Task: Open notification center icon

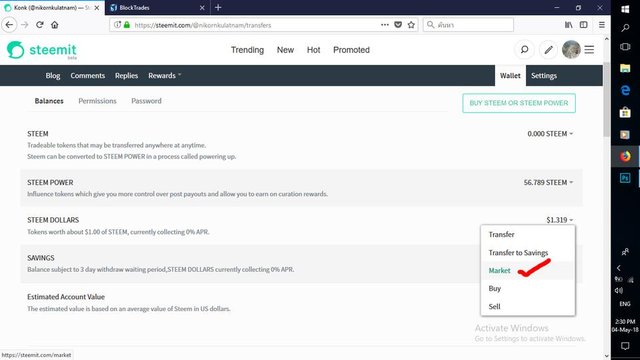Action: point(625,346)
